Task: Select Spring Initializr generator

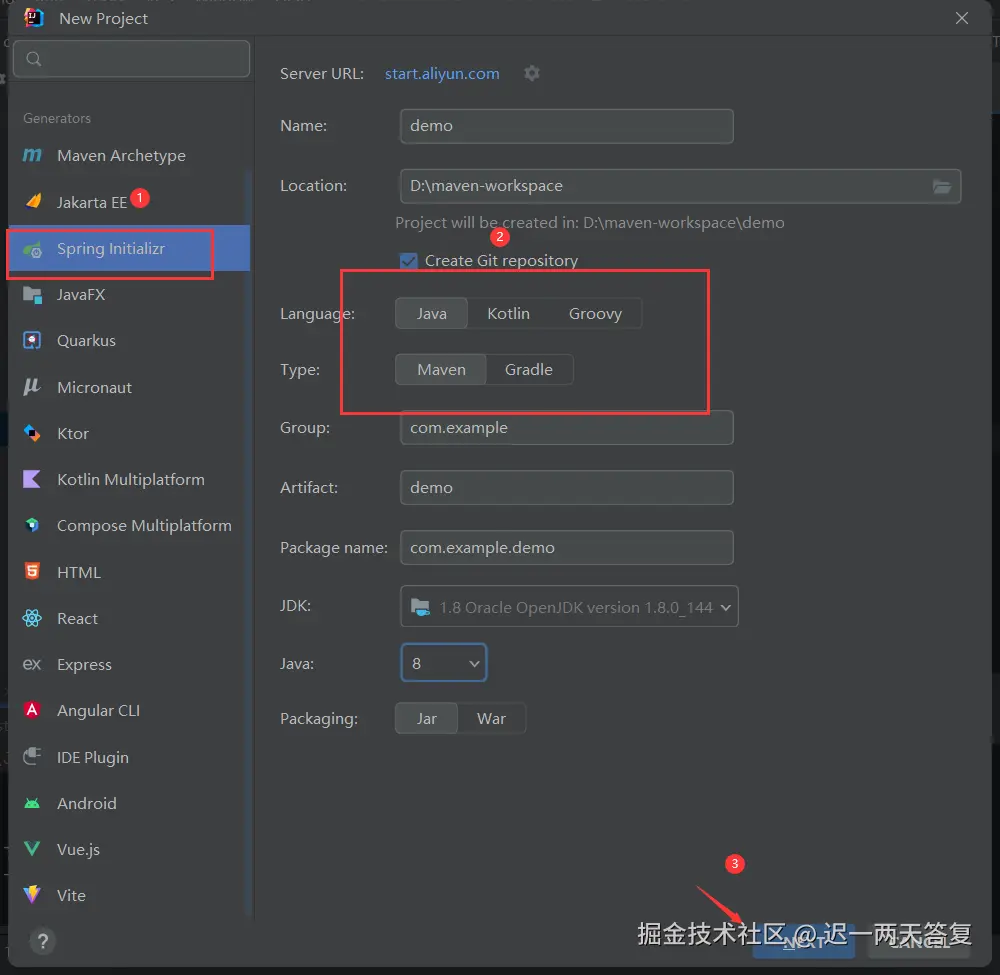Action: pos(129,248)
